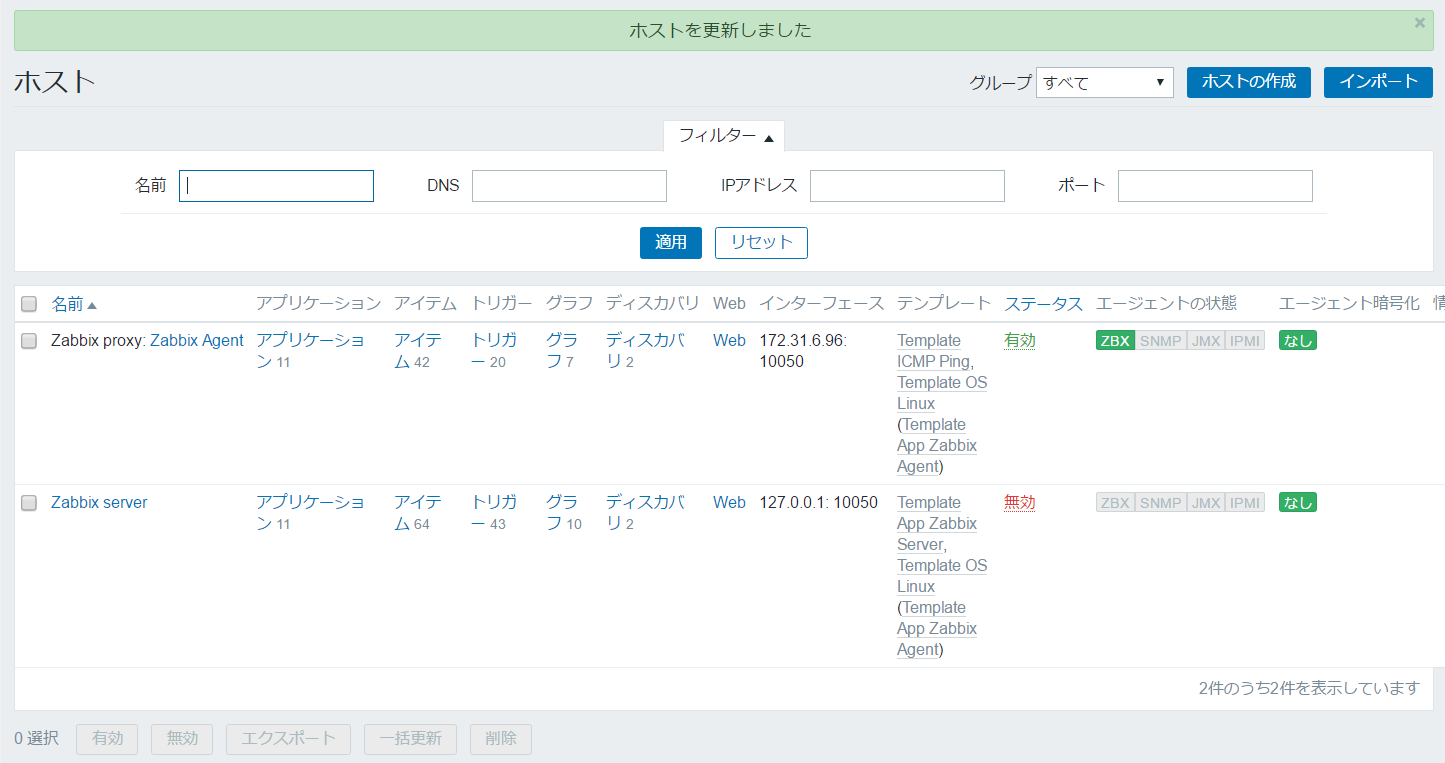Focus the IPアドレス filter field
Image resolution: width=1445 pixels, height=763 pixels.
[907, 186]
